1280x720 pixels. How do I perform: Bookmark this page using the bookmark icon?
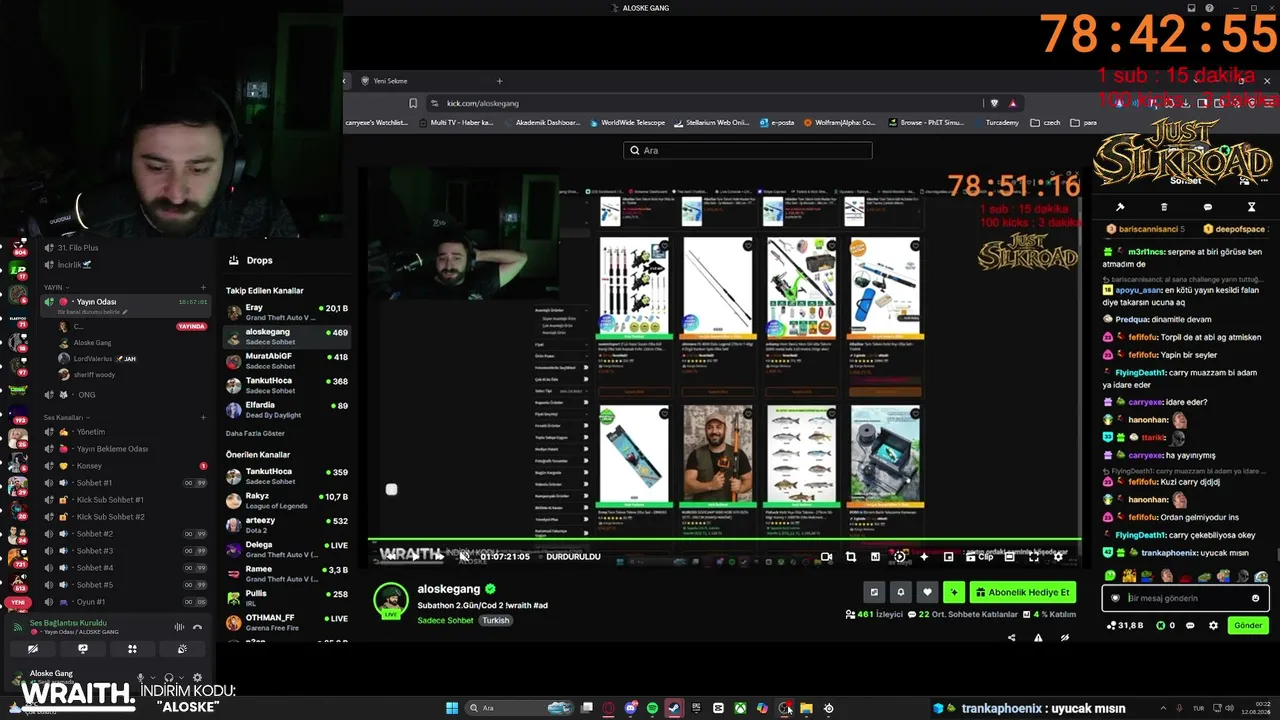pyautogui.click(x=413, y=103)
